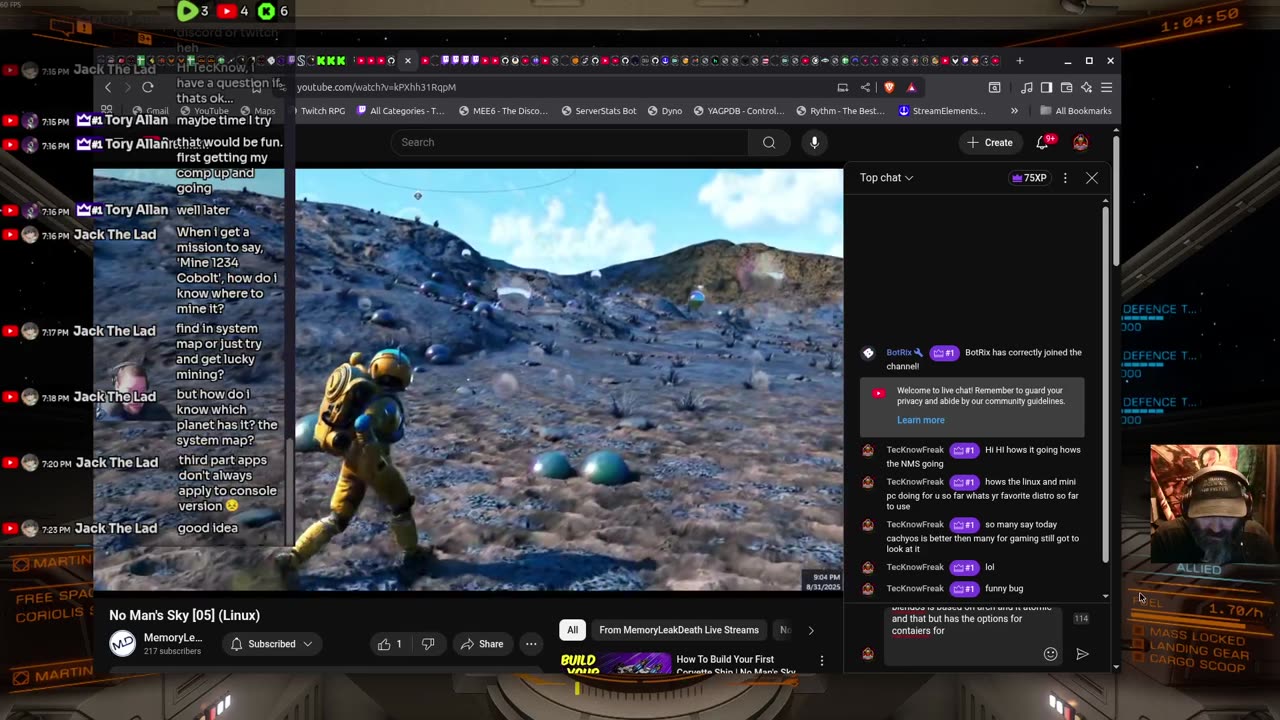
Task: Expand the hidden bookmarks overflow chevron
Action: 1014,111
